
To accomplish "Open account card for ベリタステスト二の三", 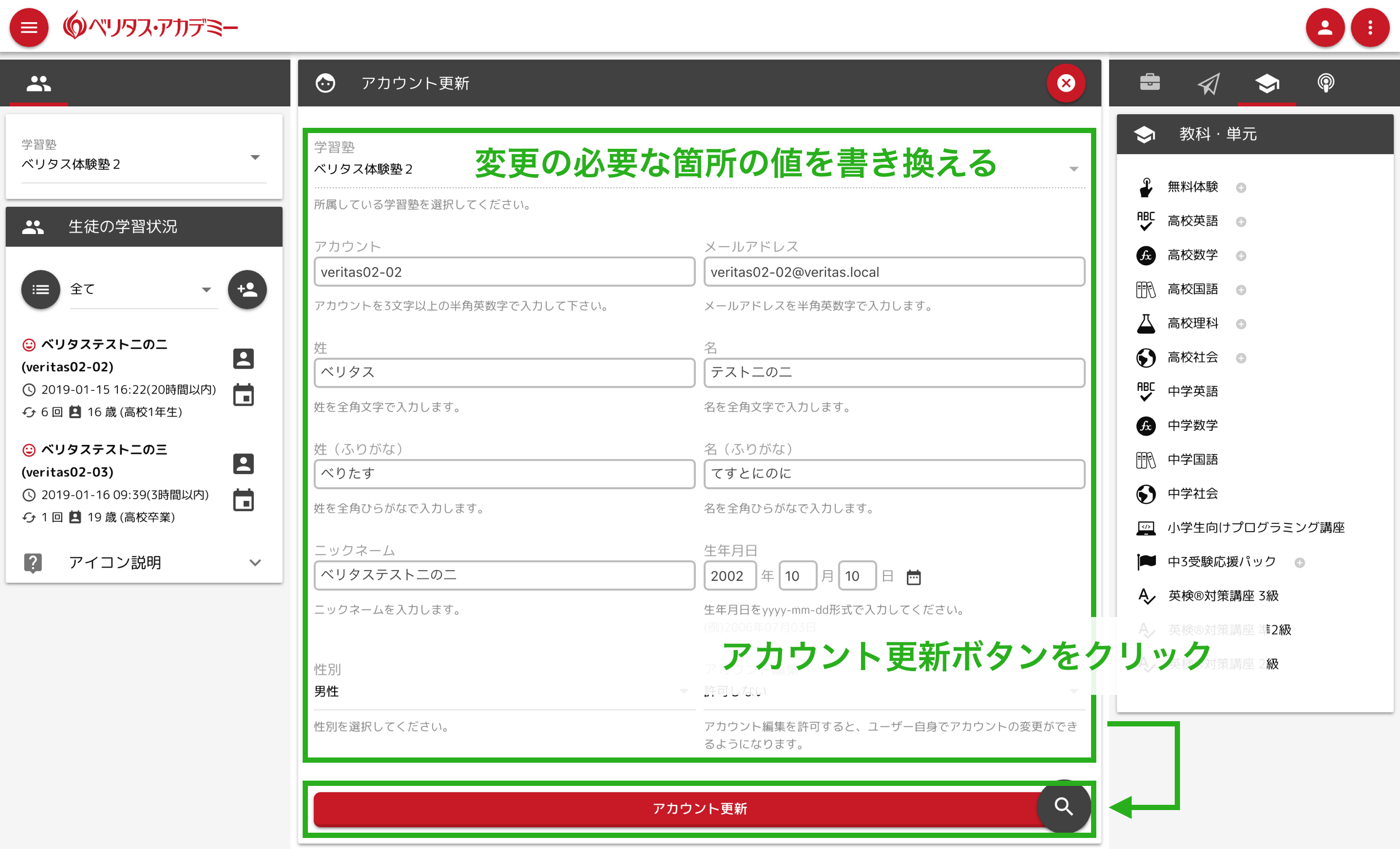I will (243, 463).
